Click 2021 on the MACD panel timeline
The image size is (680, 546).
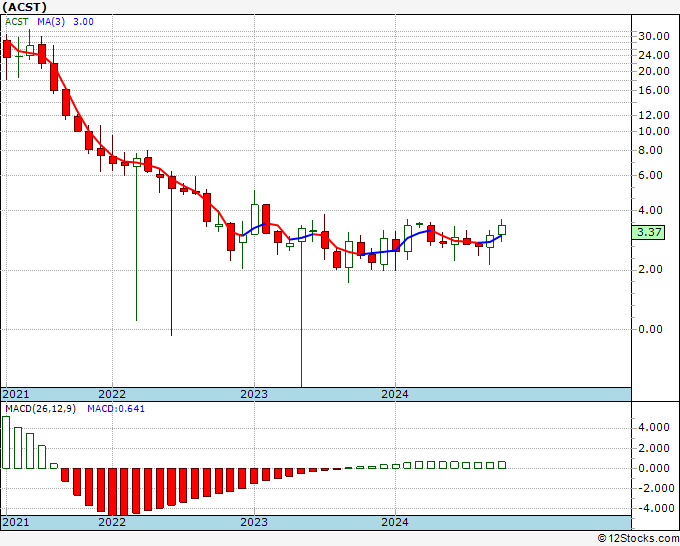click(x=16, y=522)
